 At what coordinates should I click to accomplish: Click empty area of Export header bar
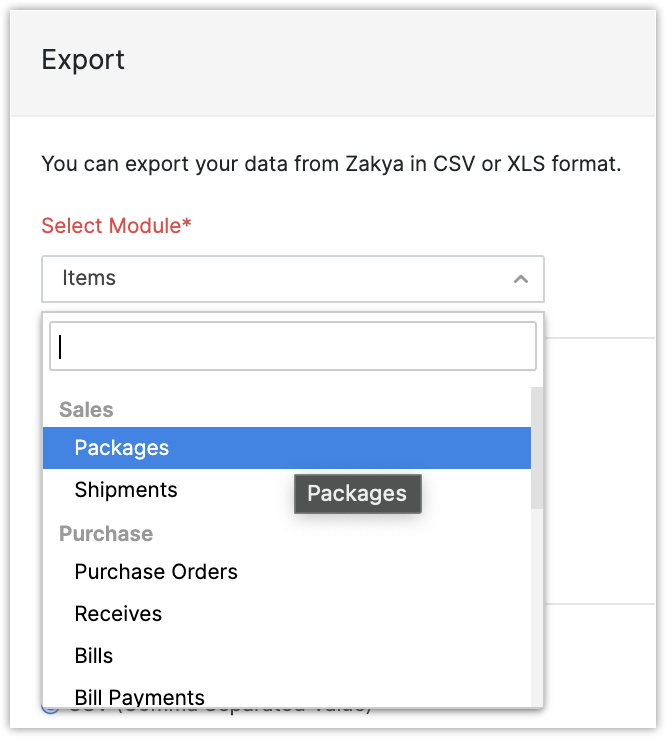pyautogui.click(x=400, y=60)
